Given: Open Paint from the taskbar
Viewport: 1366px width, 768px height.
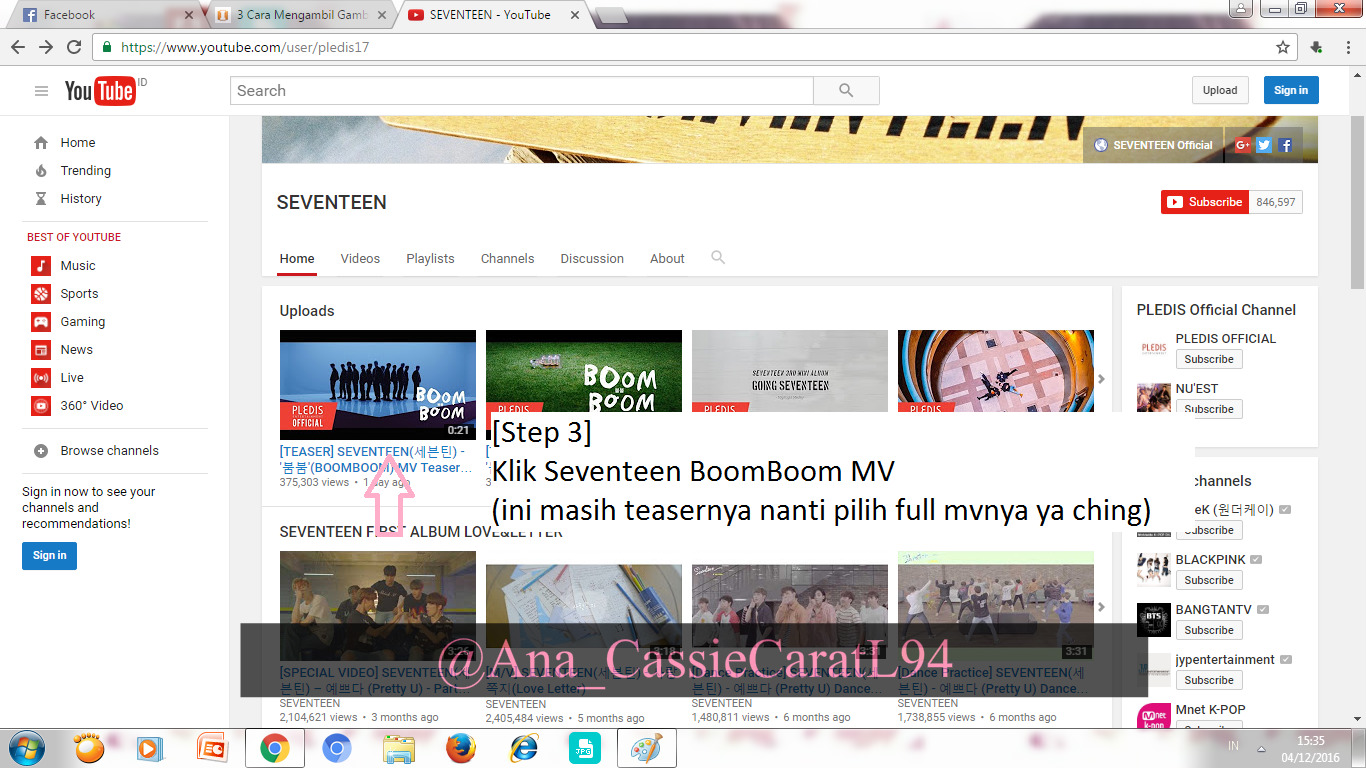Looking at the screenshot, I should click(646, 748).
